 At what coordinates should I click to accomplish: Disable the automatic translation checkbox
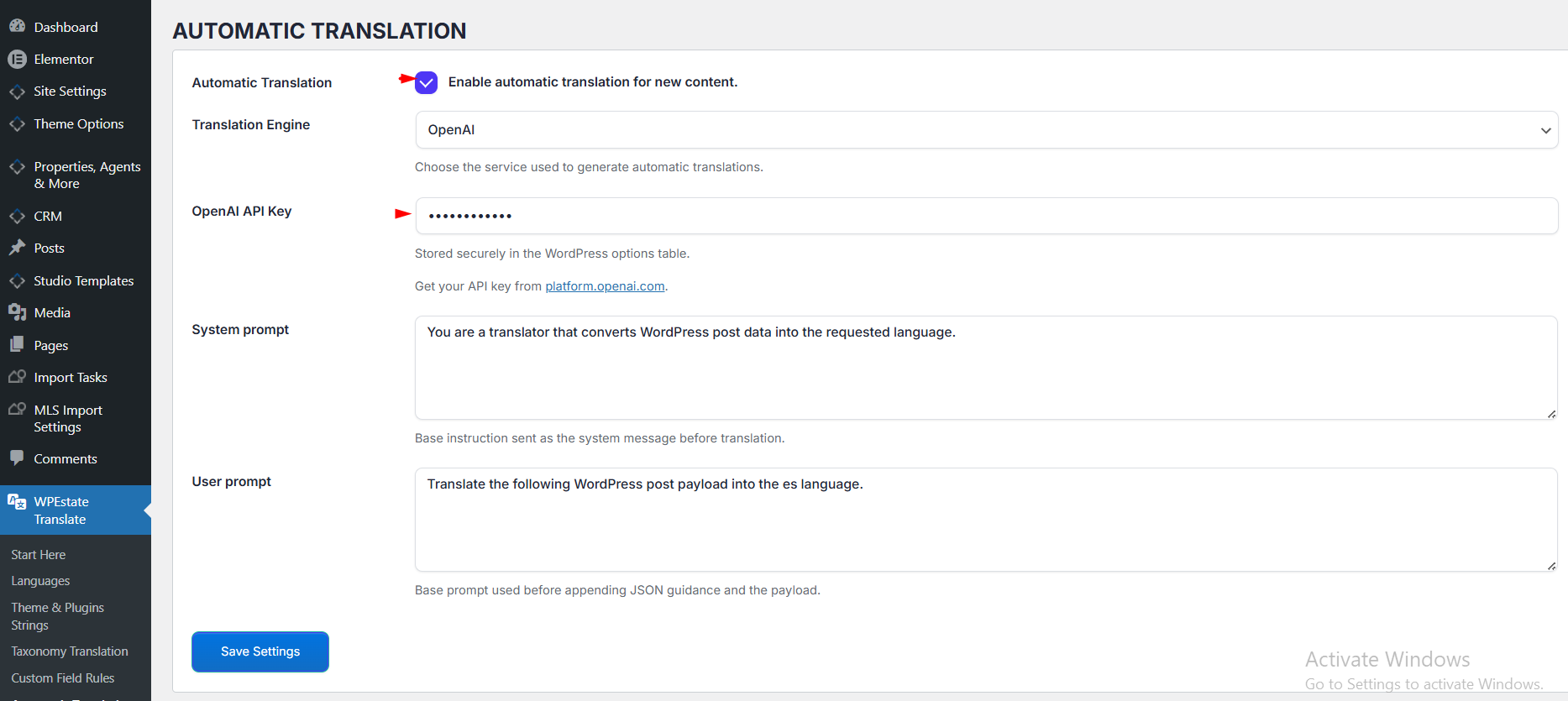pyautogui.click(x=427, y=82)
